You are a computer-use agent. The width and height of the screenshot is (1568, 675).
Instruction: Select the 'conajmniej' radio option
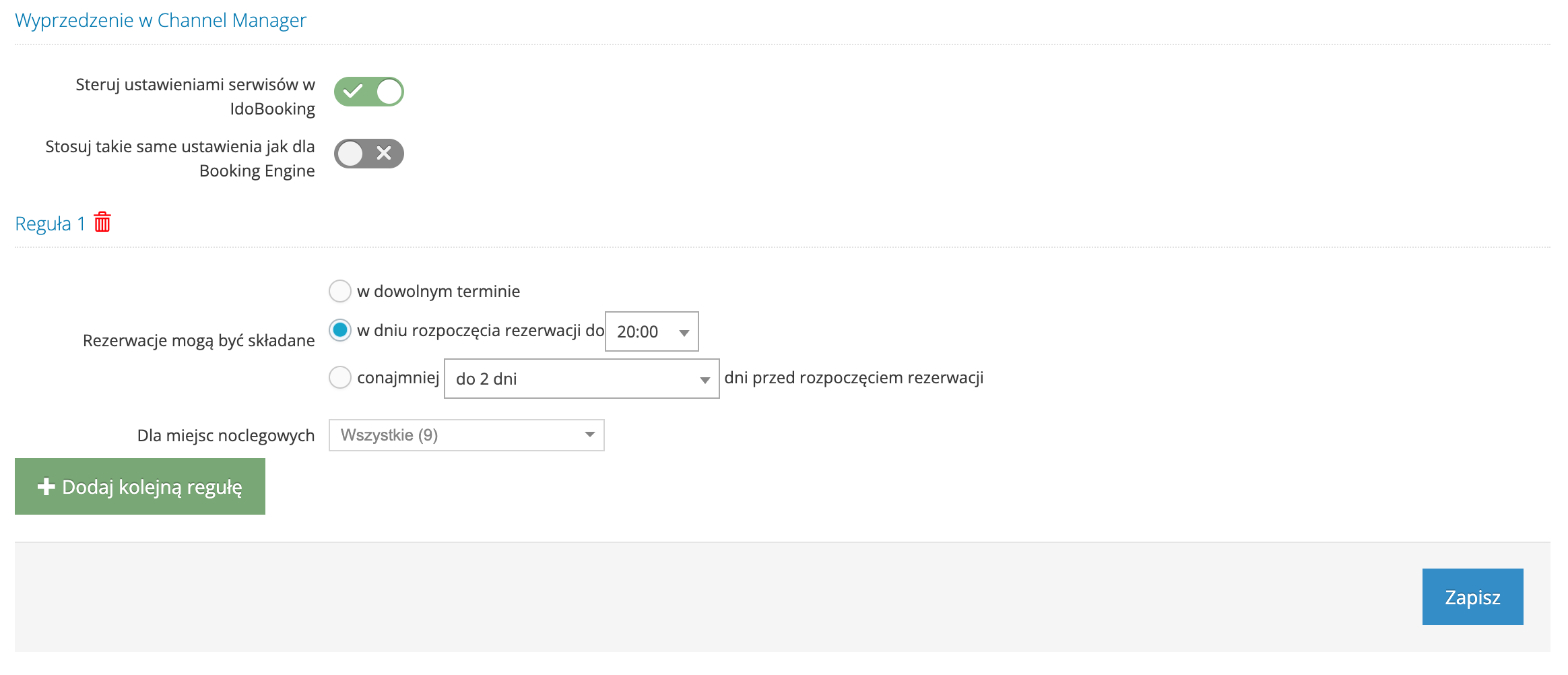(x=340, y=377)
